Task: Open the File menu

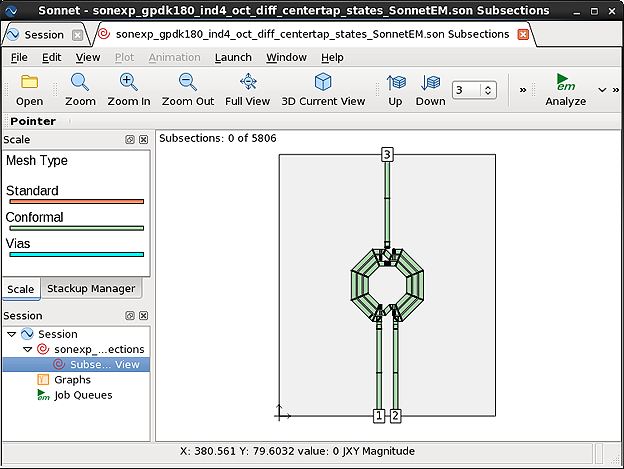Action: pyautogui.click(x=19, y=57)
